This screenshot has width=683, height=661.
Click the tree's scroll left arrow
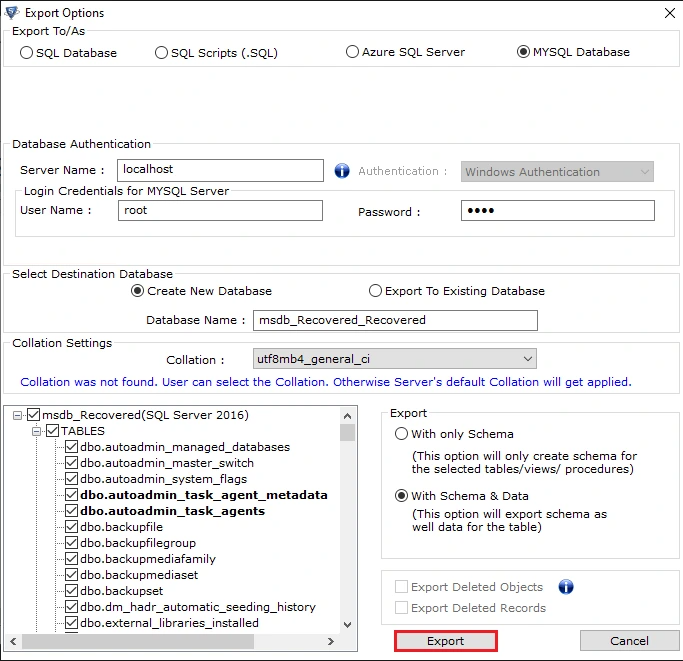[14, 641]
